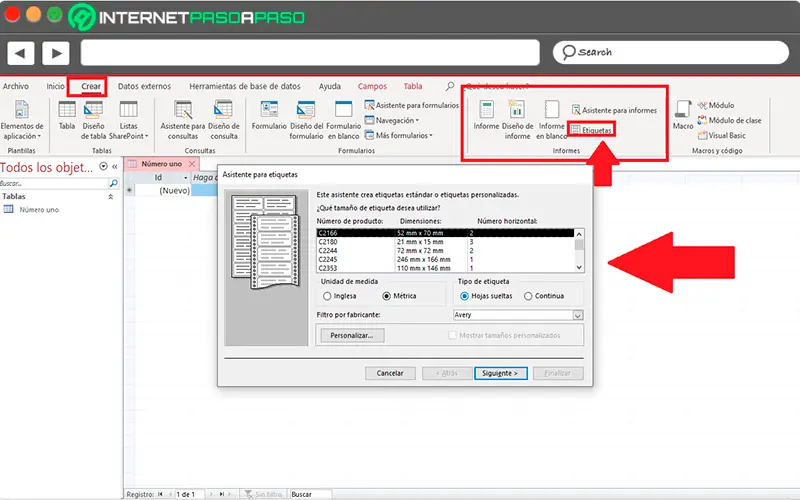Click the Personalizar... button
The height and width of the screenshot is (500, 800).
click(352, 335)
